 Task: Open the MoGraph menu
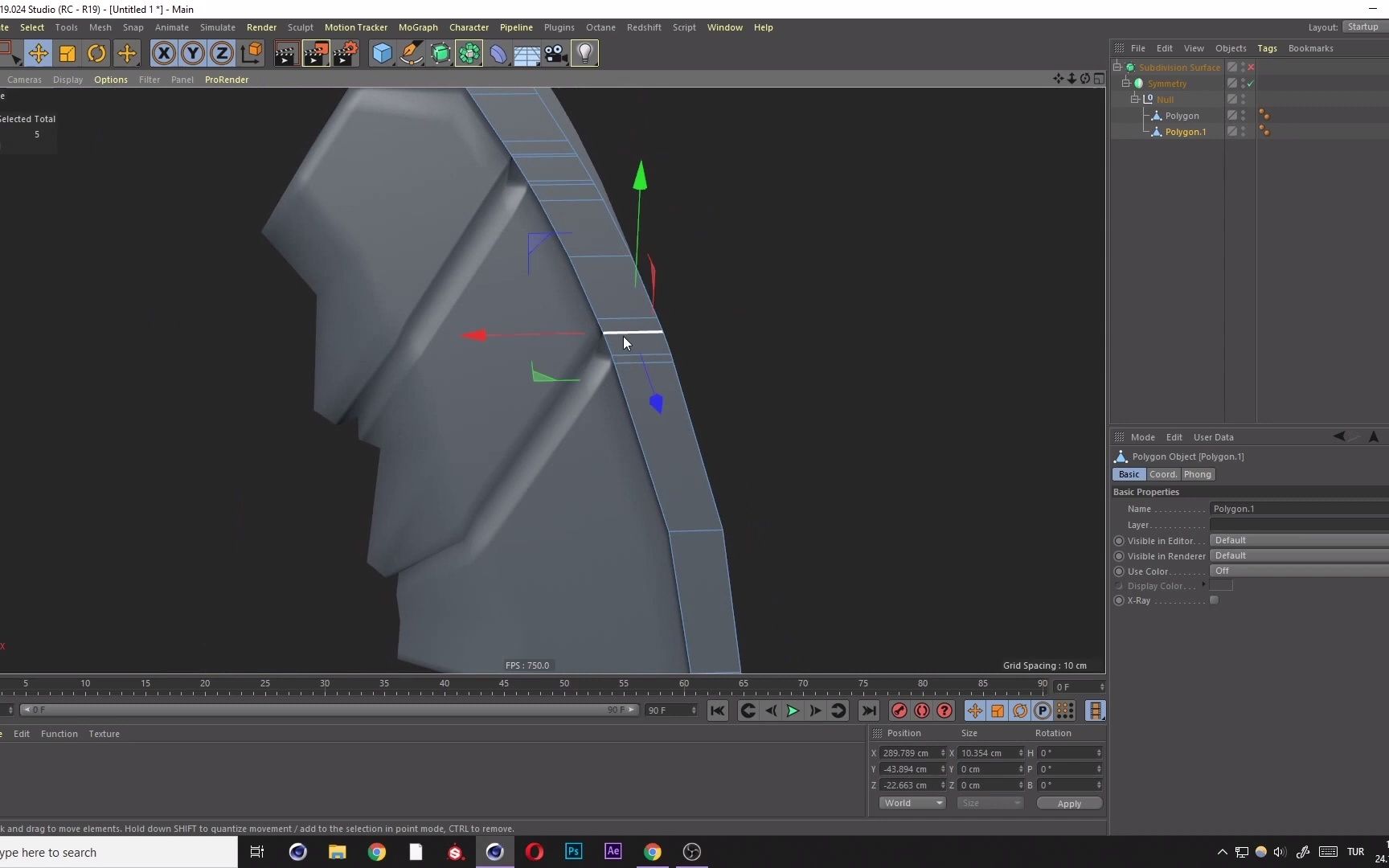(x=418, y=27)
